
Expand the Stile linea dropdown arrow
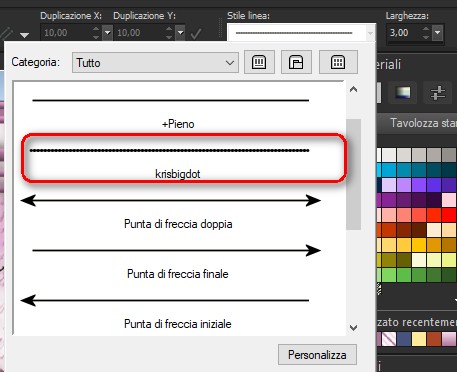click(370, 33)
